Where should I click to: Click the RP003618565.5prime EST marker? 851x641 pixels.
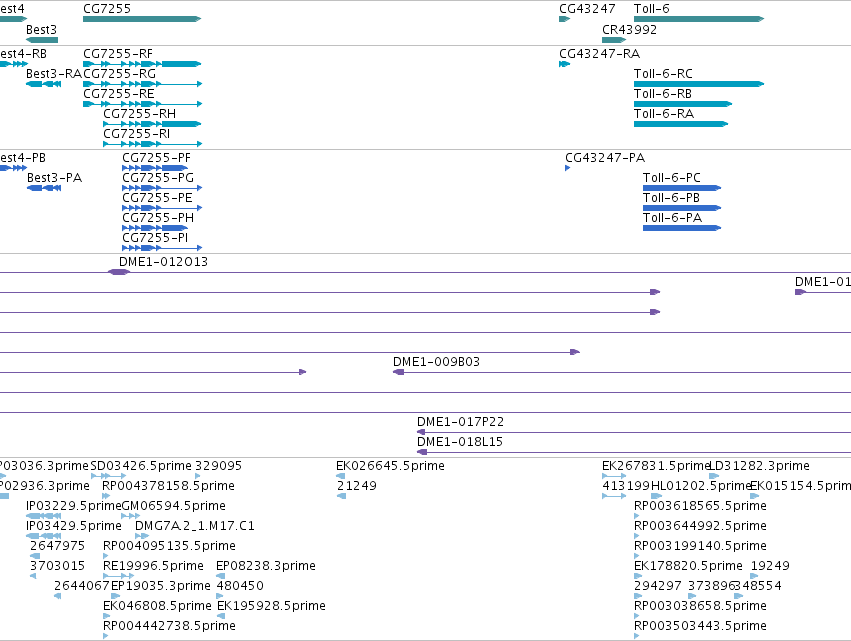[x=637, y=516]
